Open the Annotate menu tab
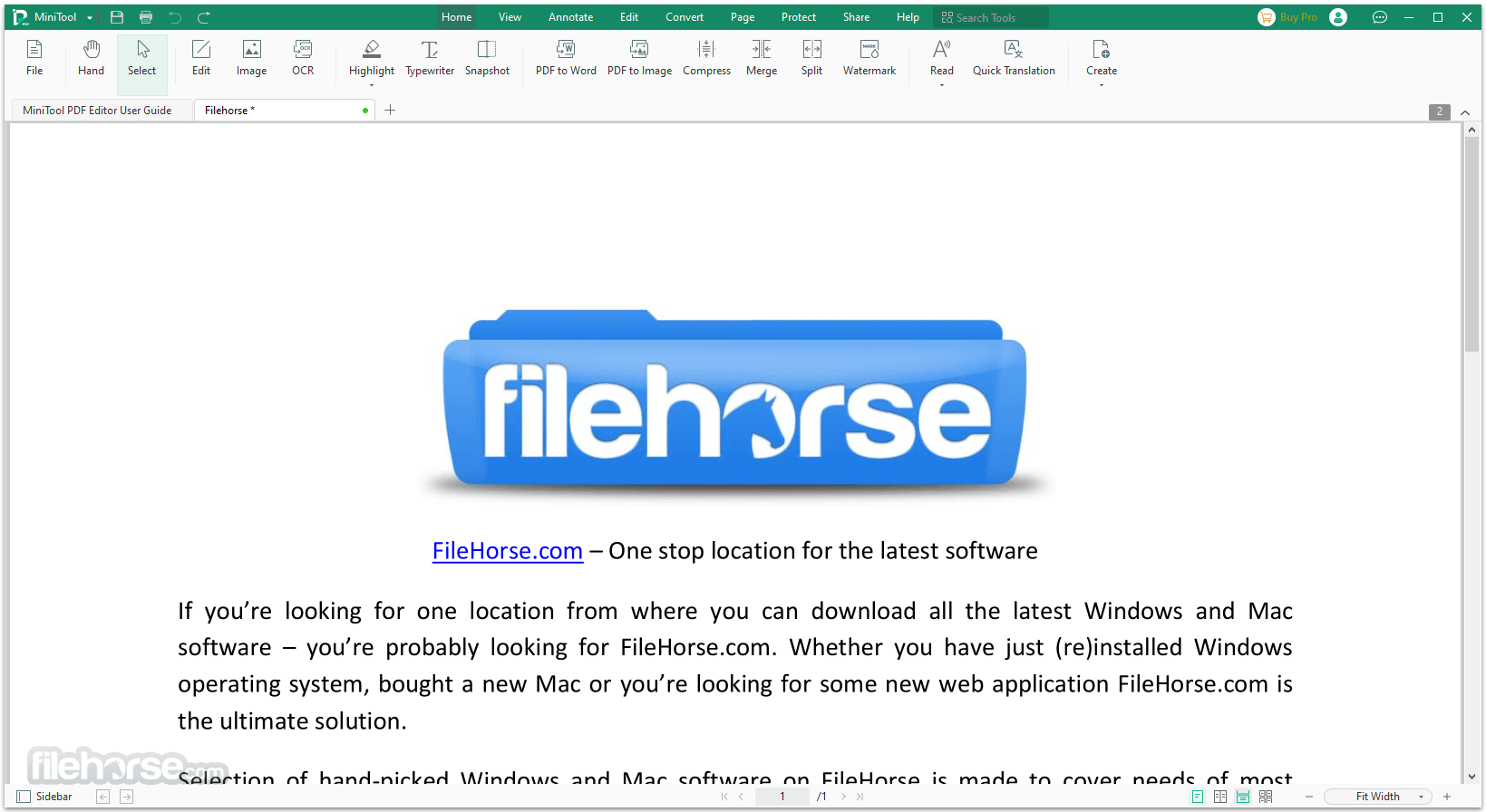 [x=570, y=17]
